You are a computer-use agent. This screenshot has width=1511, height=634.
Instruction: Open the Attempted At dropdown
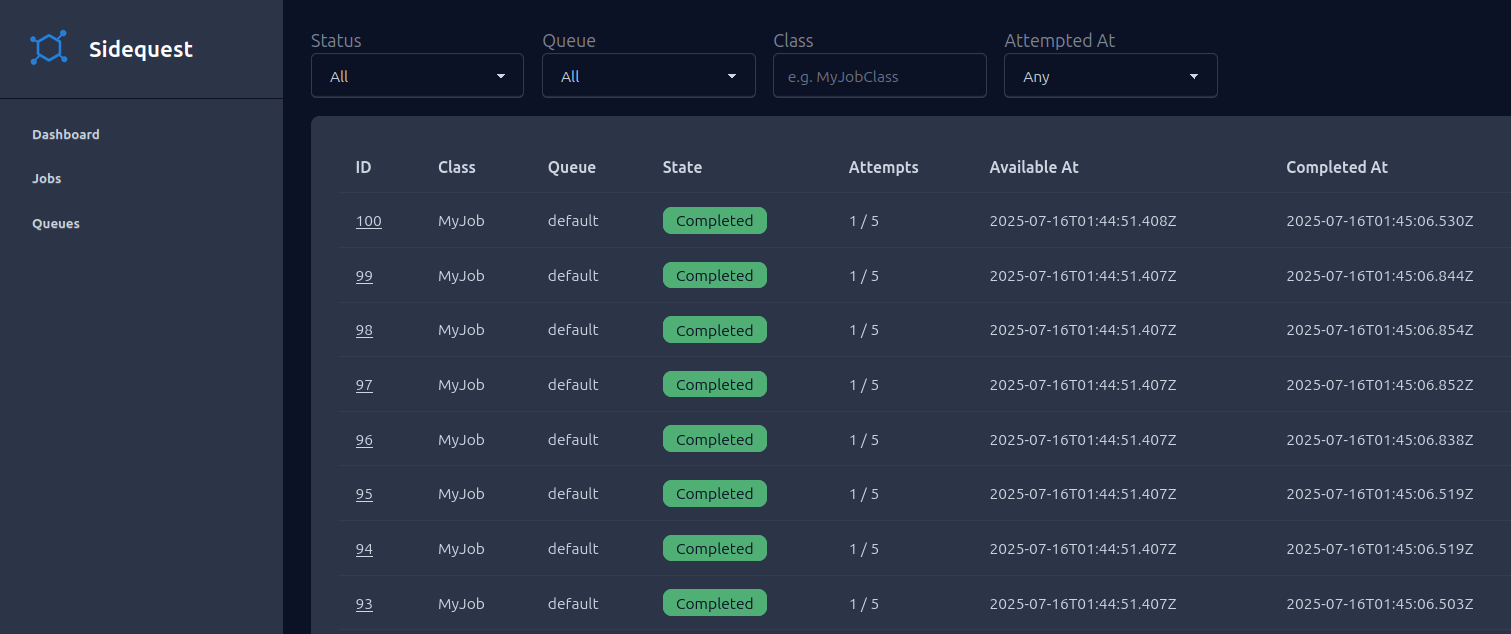pos(1110,76)
